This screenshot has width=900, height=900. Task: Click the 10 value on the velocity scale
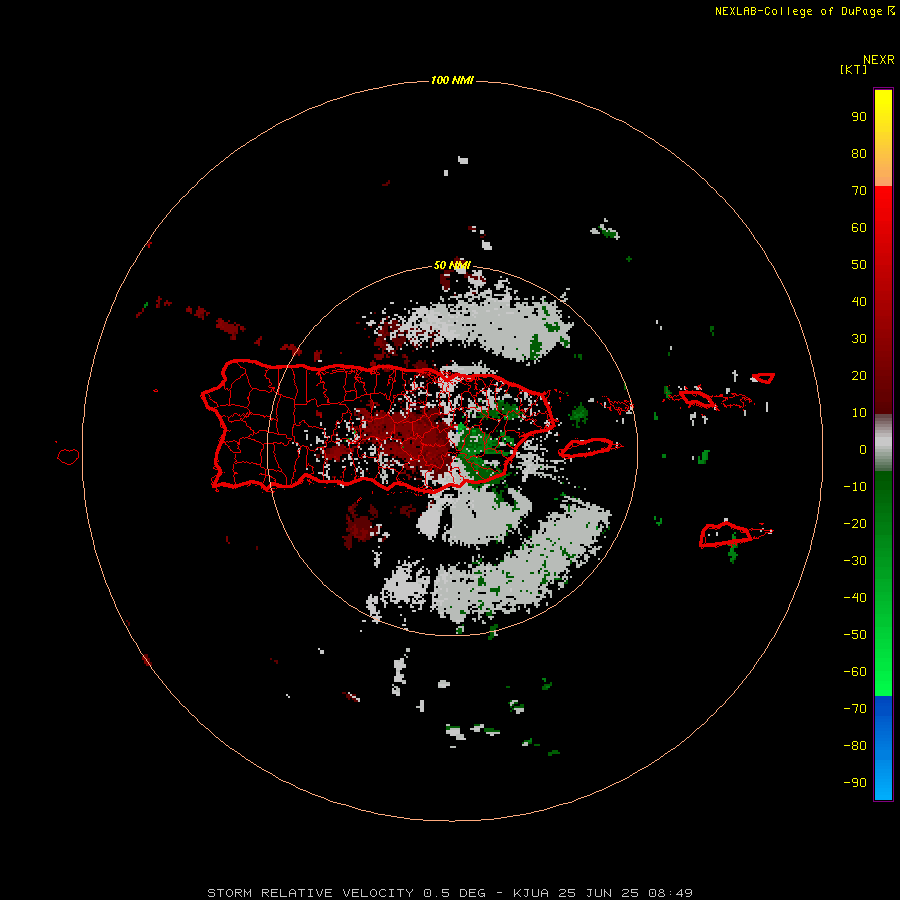pyautogui.click(x=859, y=413)
